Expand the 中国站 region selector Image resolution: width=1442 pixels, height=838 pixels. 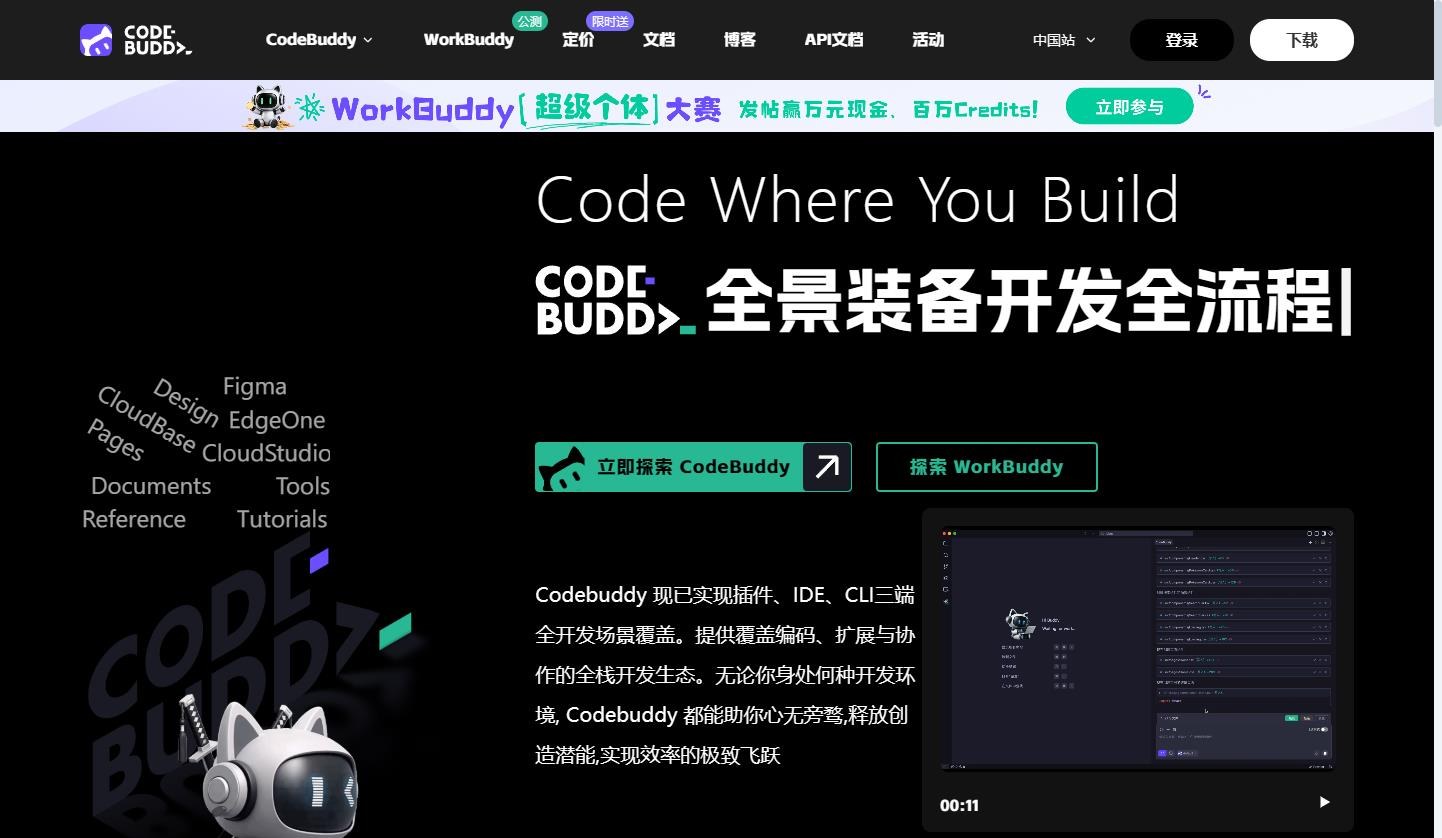1064,40
